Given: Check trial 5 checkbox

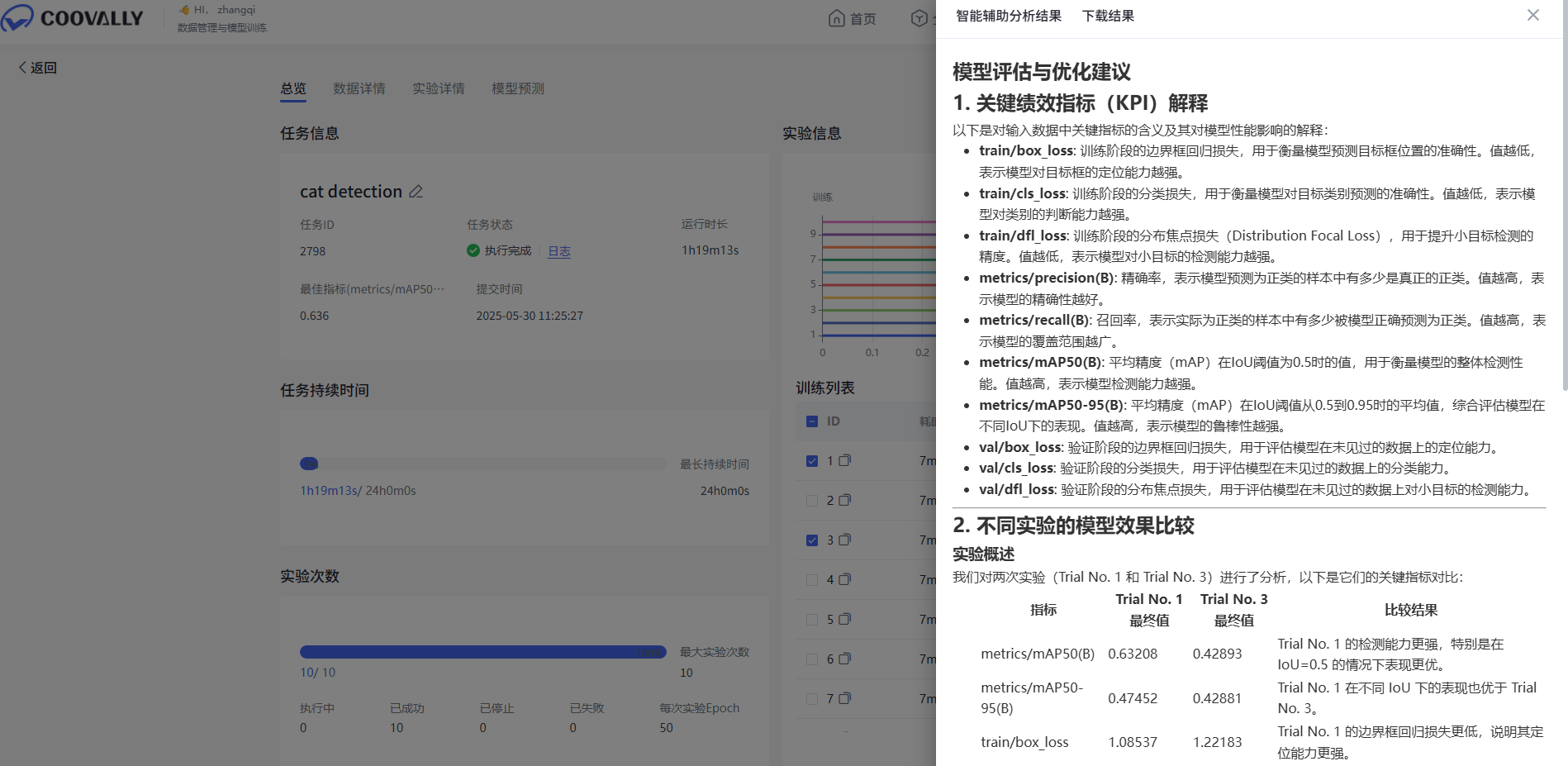Looking at the screenshot, I should point(812,620).
